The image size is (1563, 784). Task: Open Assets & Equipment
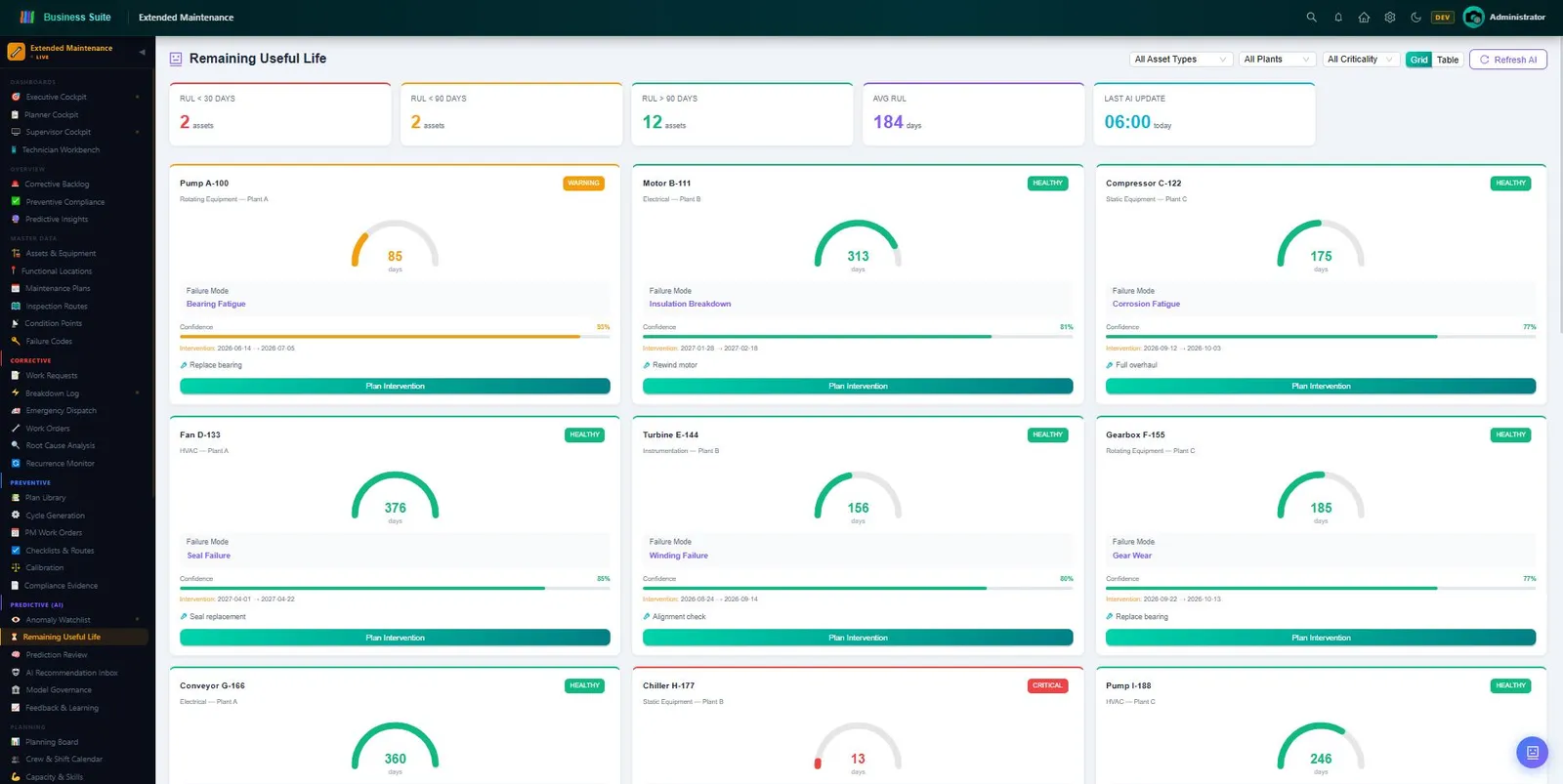pyautogui.click(x=61, y=254)
